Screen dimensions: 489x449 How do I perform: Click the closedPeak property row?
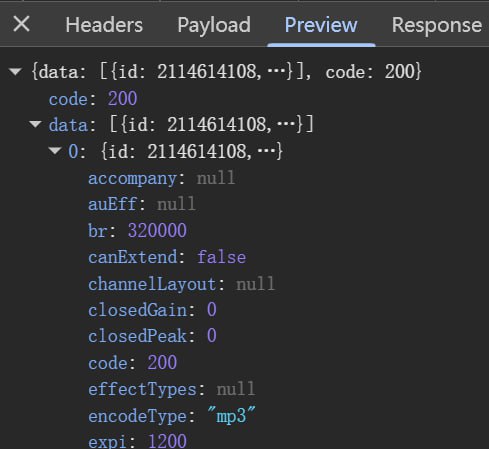152,336
